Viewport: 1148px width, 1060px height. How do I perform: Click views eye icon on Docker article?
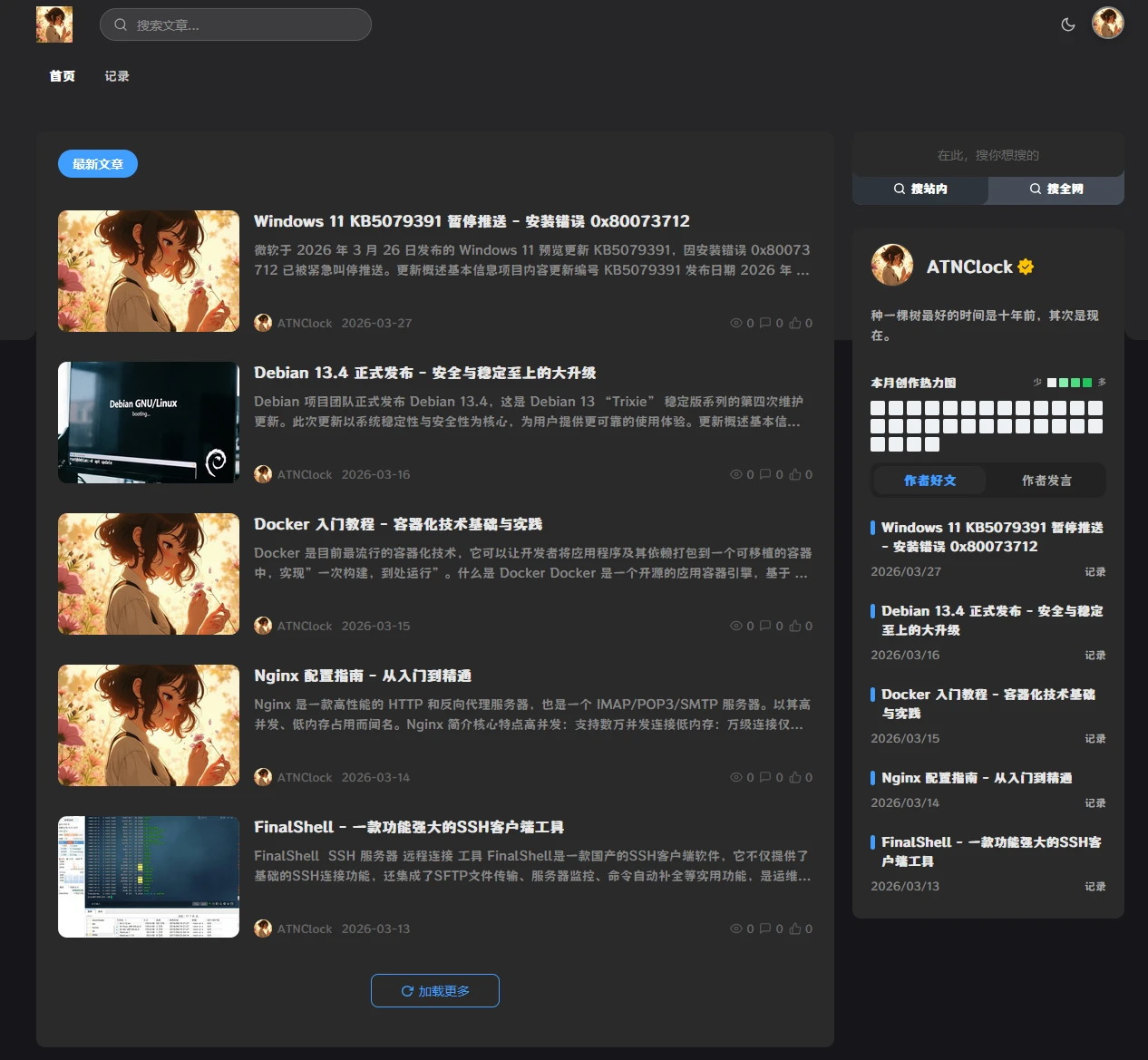click(736, 626)
